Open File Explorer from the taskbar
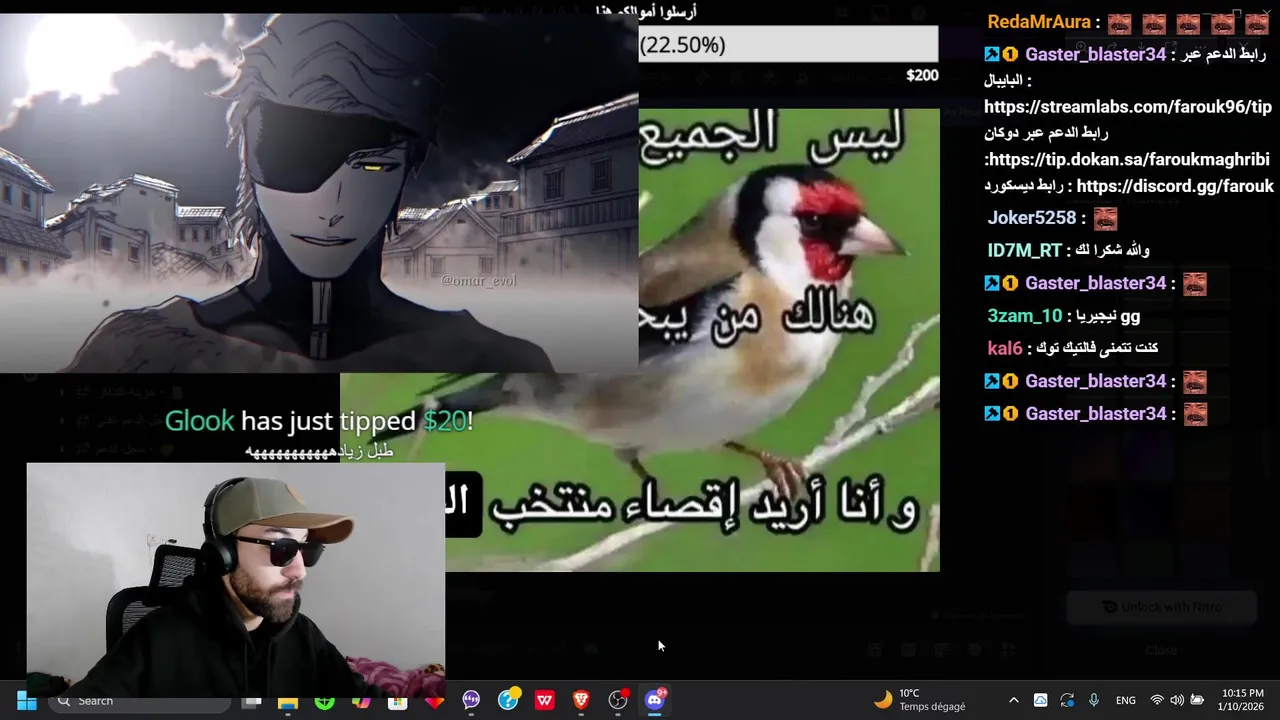Screen dimensions: 1280x720 click(x=288, y=701)
